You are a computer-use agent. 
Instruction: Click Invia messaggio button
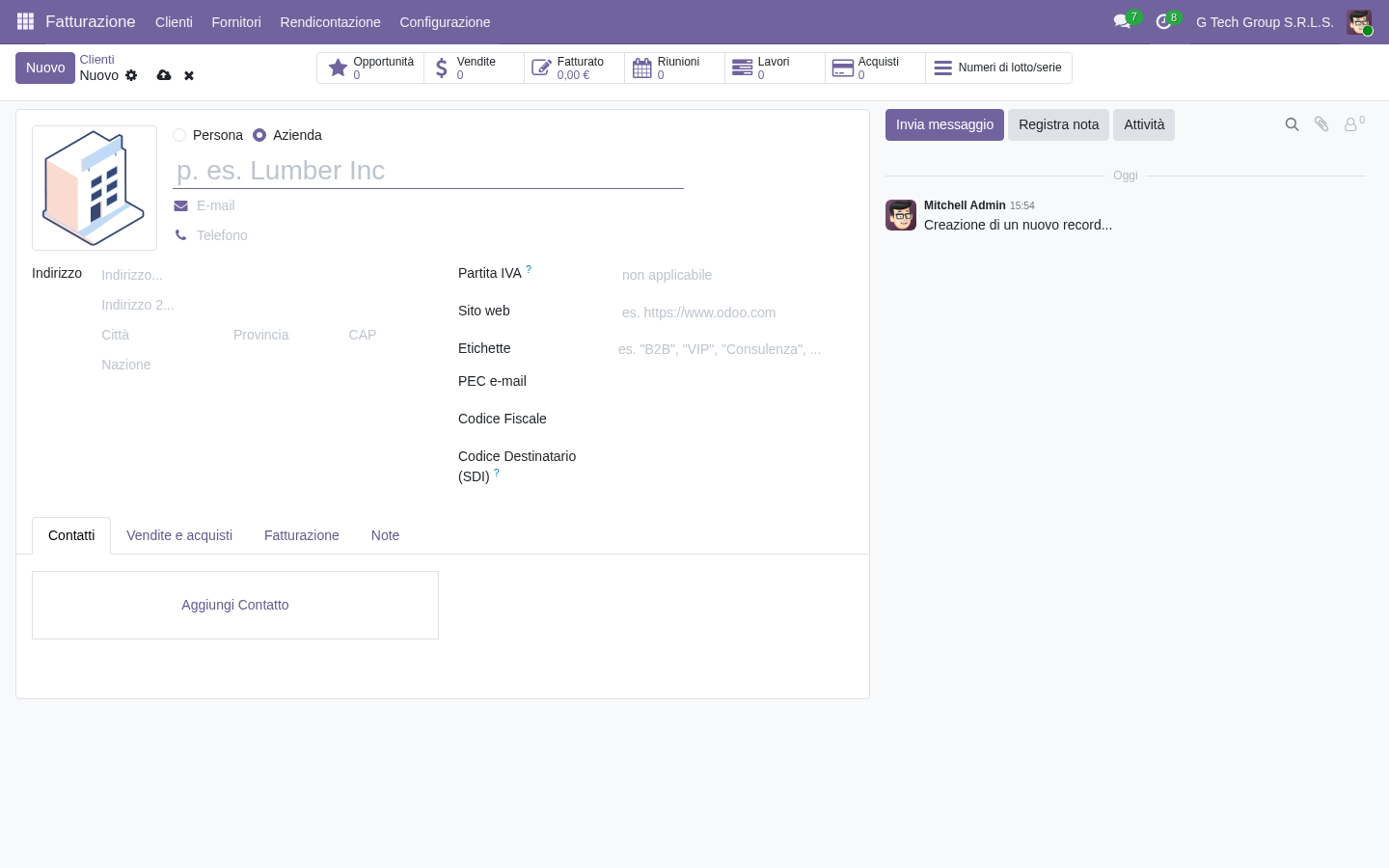click(944, 124)
